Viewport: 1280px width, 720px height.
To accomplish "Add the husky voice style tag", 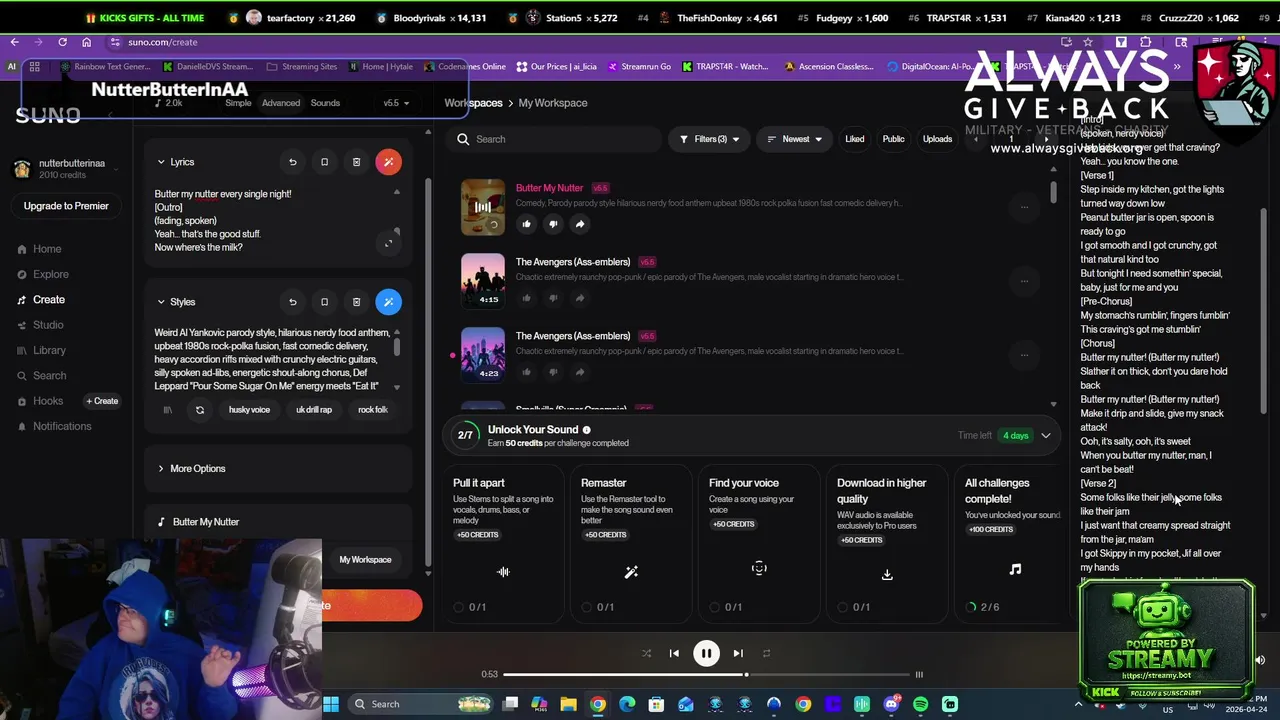I will pos(249,410).
